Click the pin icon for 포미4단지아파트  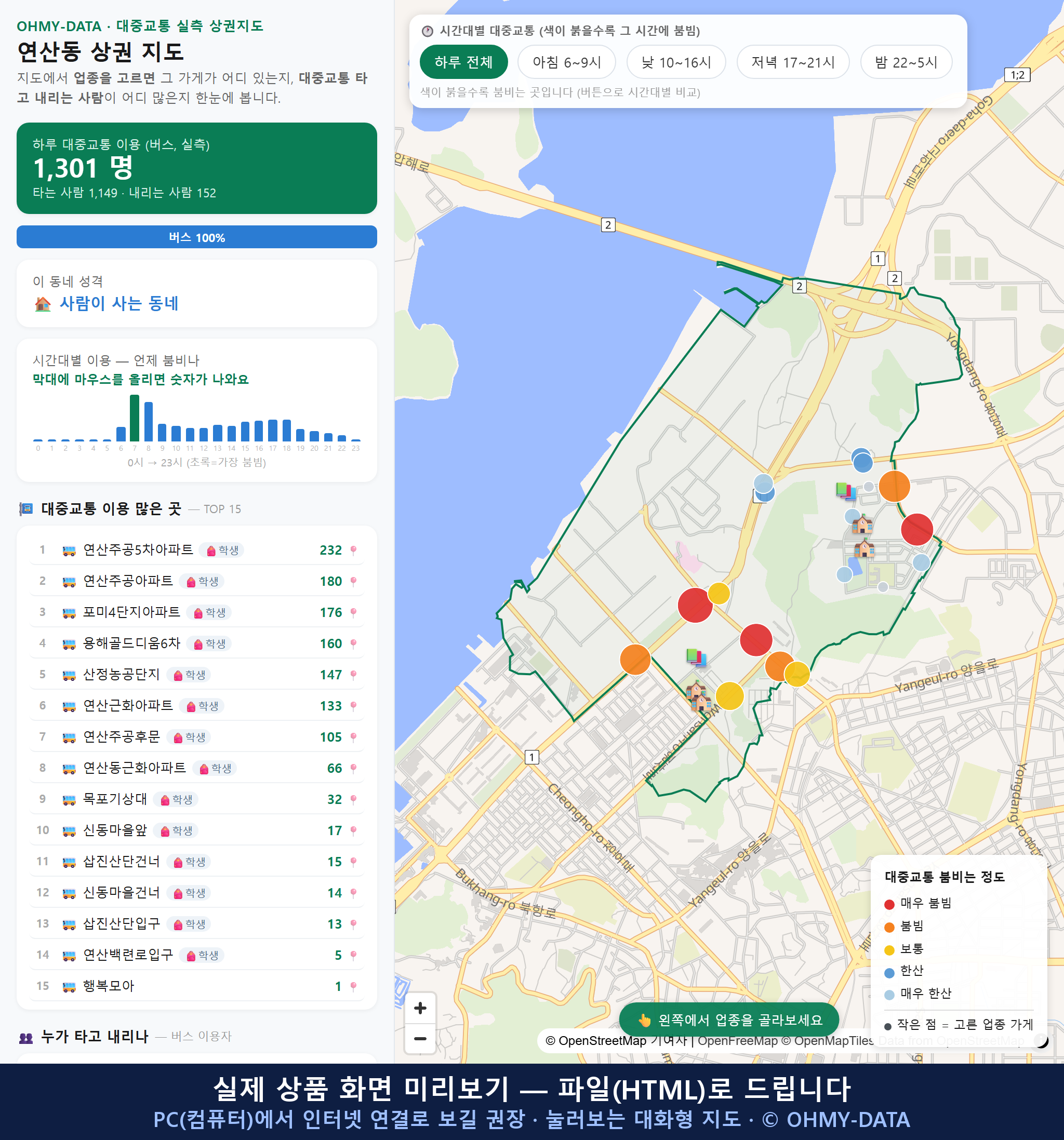pyautogui.click(x=353, y=612)
